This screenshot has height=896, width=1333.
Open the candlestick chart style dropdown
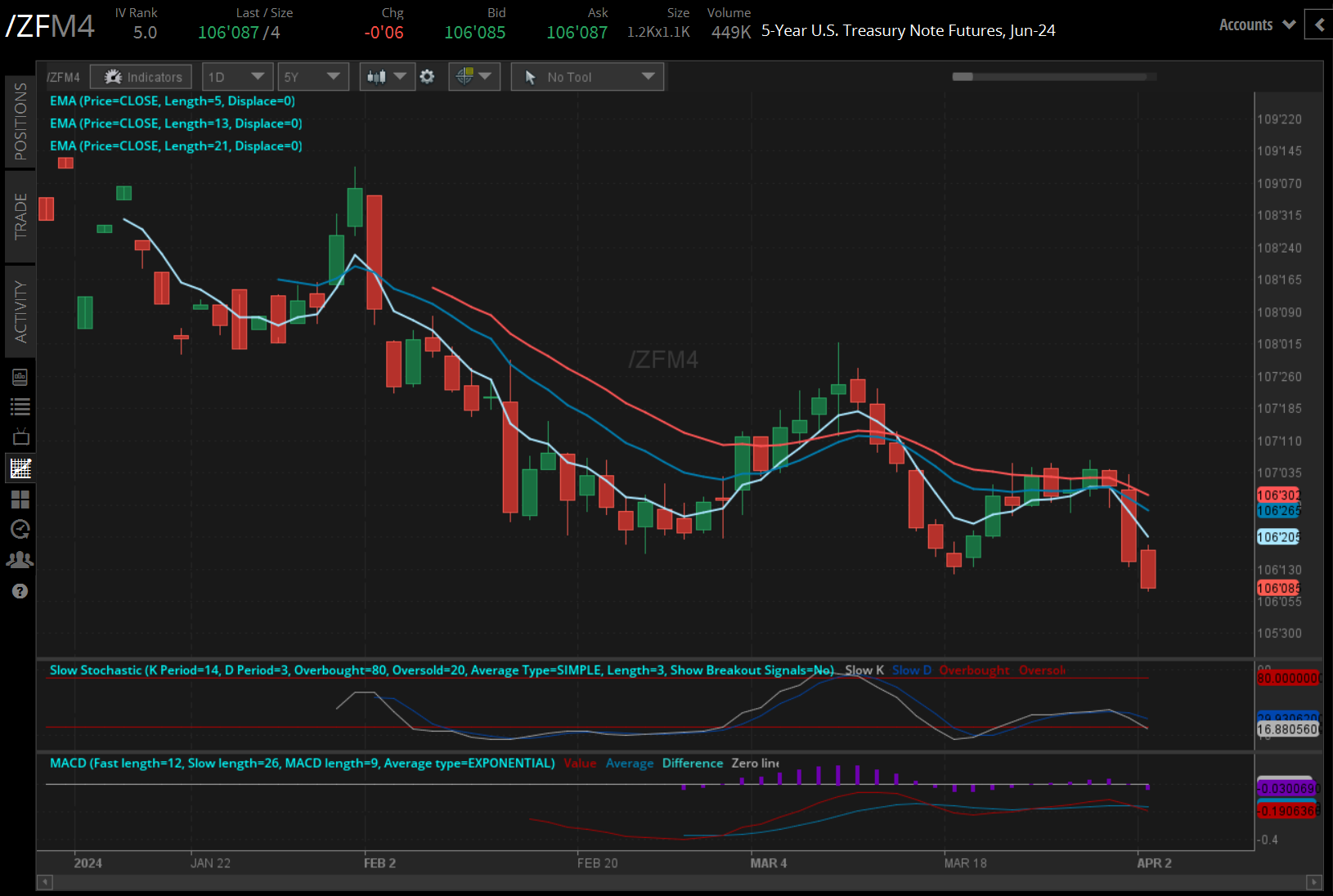387,77
